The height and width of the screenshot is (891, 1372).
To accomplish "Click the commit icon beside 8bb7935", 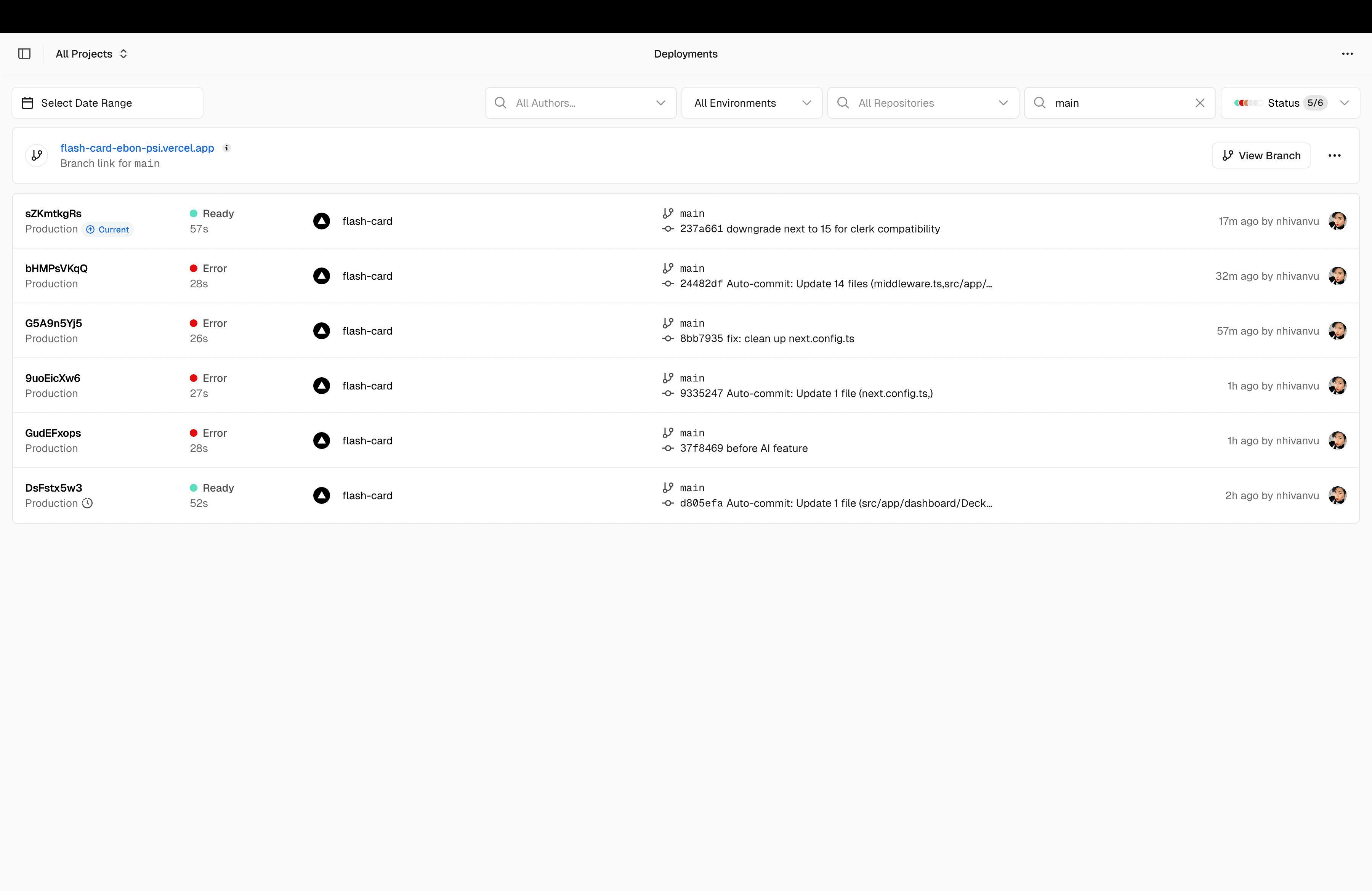I will (668, 339).
